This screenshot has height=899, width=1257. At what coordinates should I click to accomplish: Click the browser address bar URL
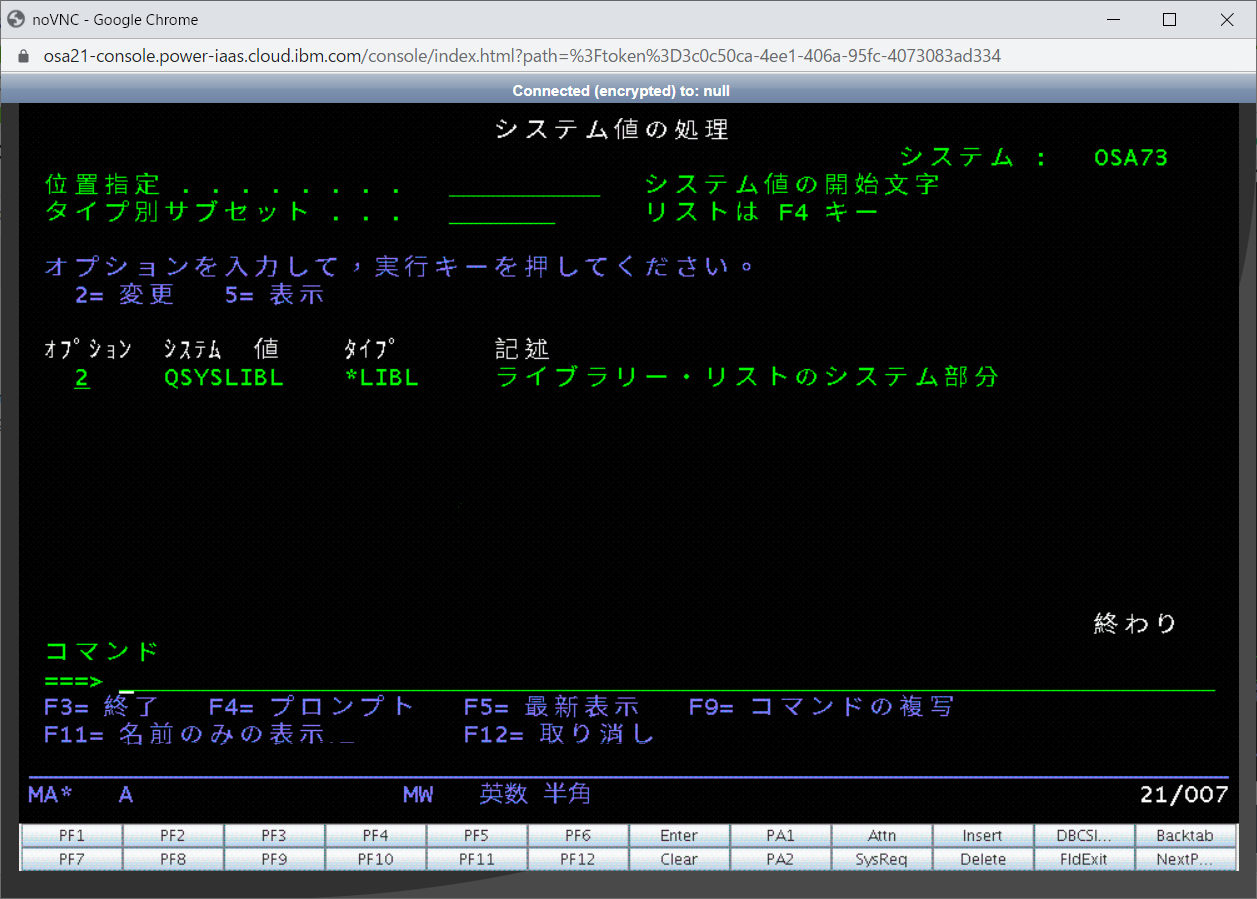point(522,56)
